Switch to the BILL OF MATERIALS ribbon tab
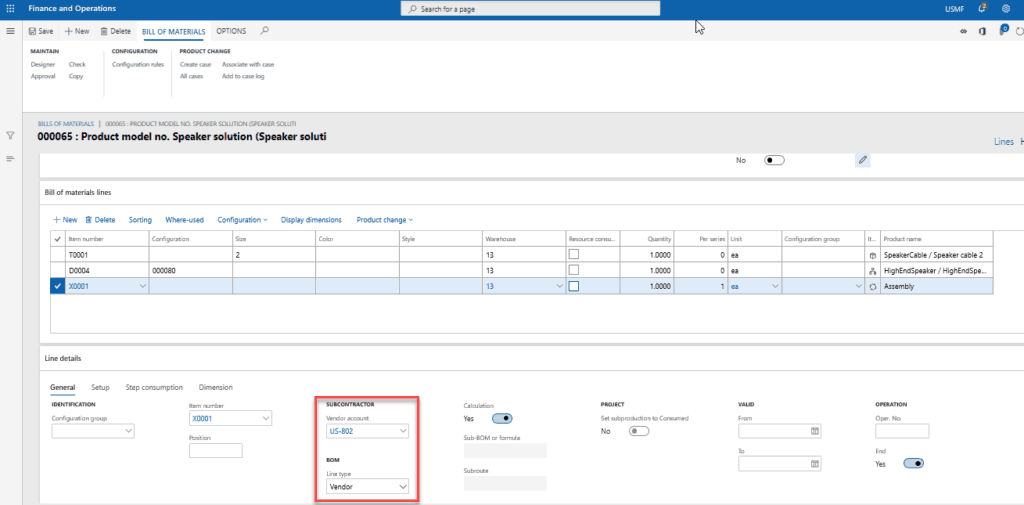Screen dimensions: 1024x505 click(174, 31)
